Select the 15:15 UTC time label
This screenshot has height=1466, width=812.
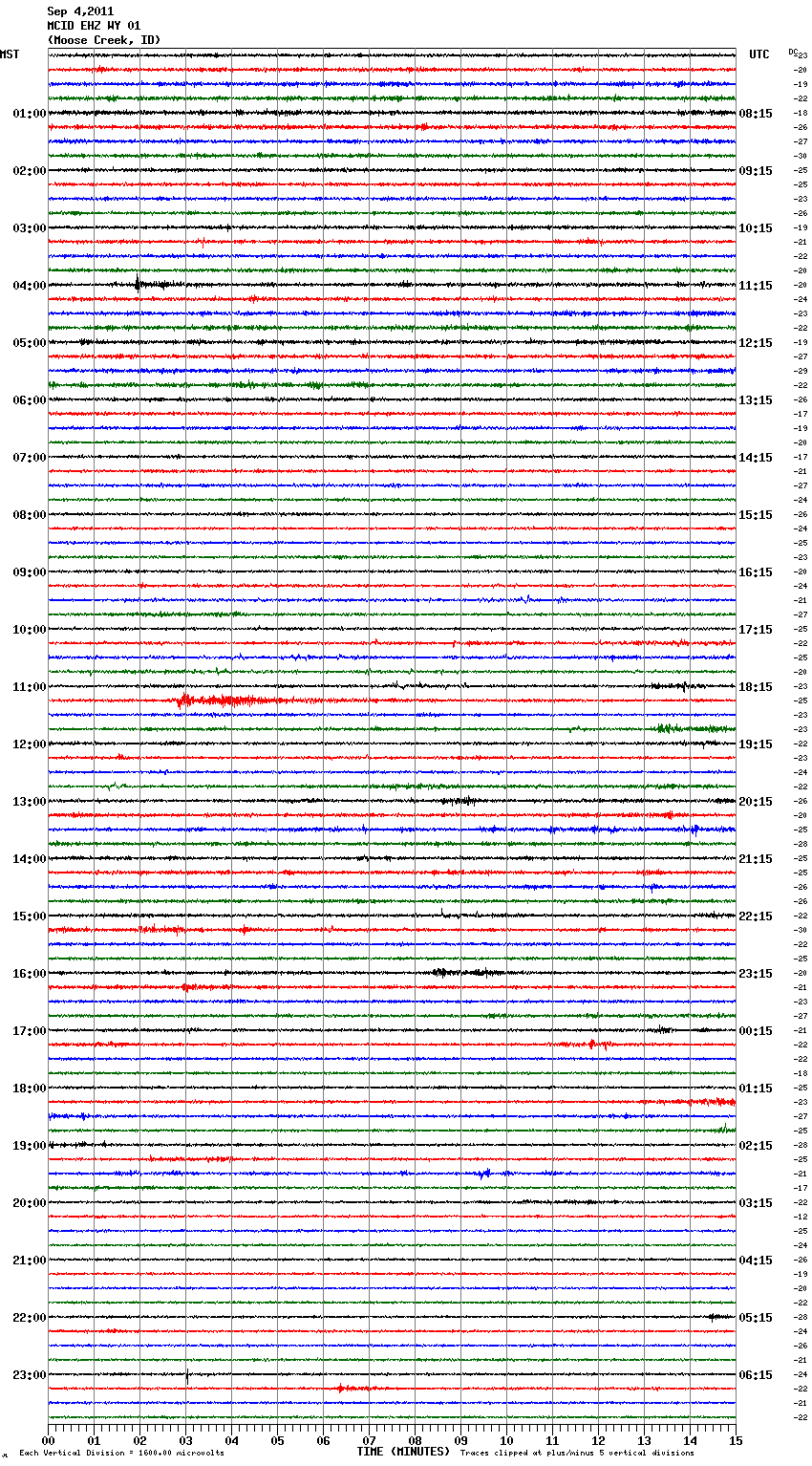[756, 515]
